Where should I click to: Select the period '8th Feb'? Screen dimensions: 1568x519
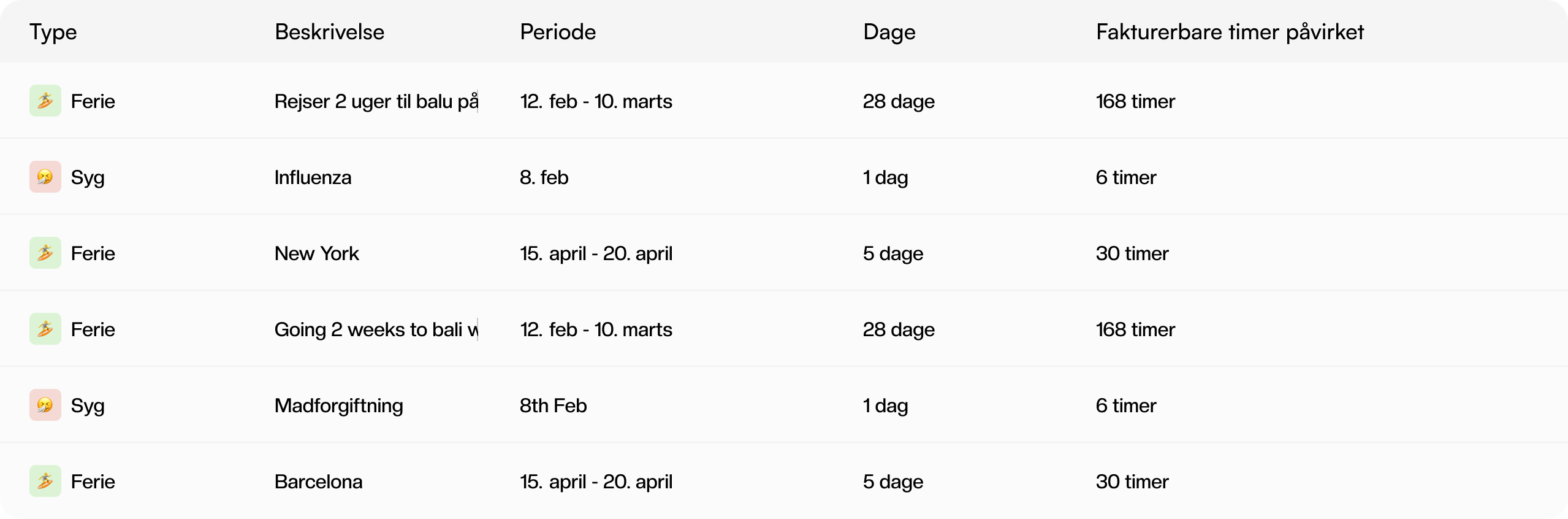tap(554, 406)
